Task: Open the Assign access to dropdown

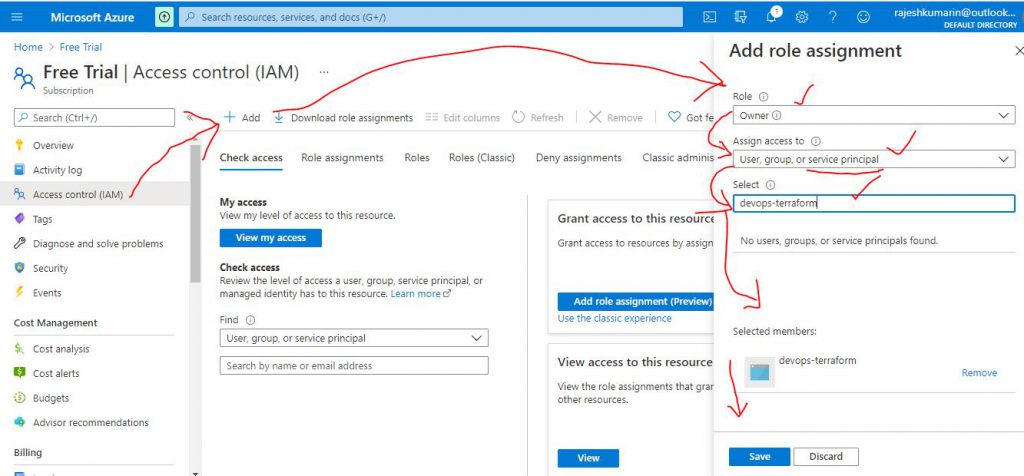Action: pyautogui.click(x=873, y=159)
